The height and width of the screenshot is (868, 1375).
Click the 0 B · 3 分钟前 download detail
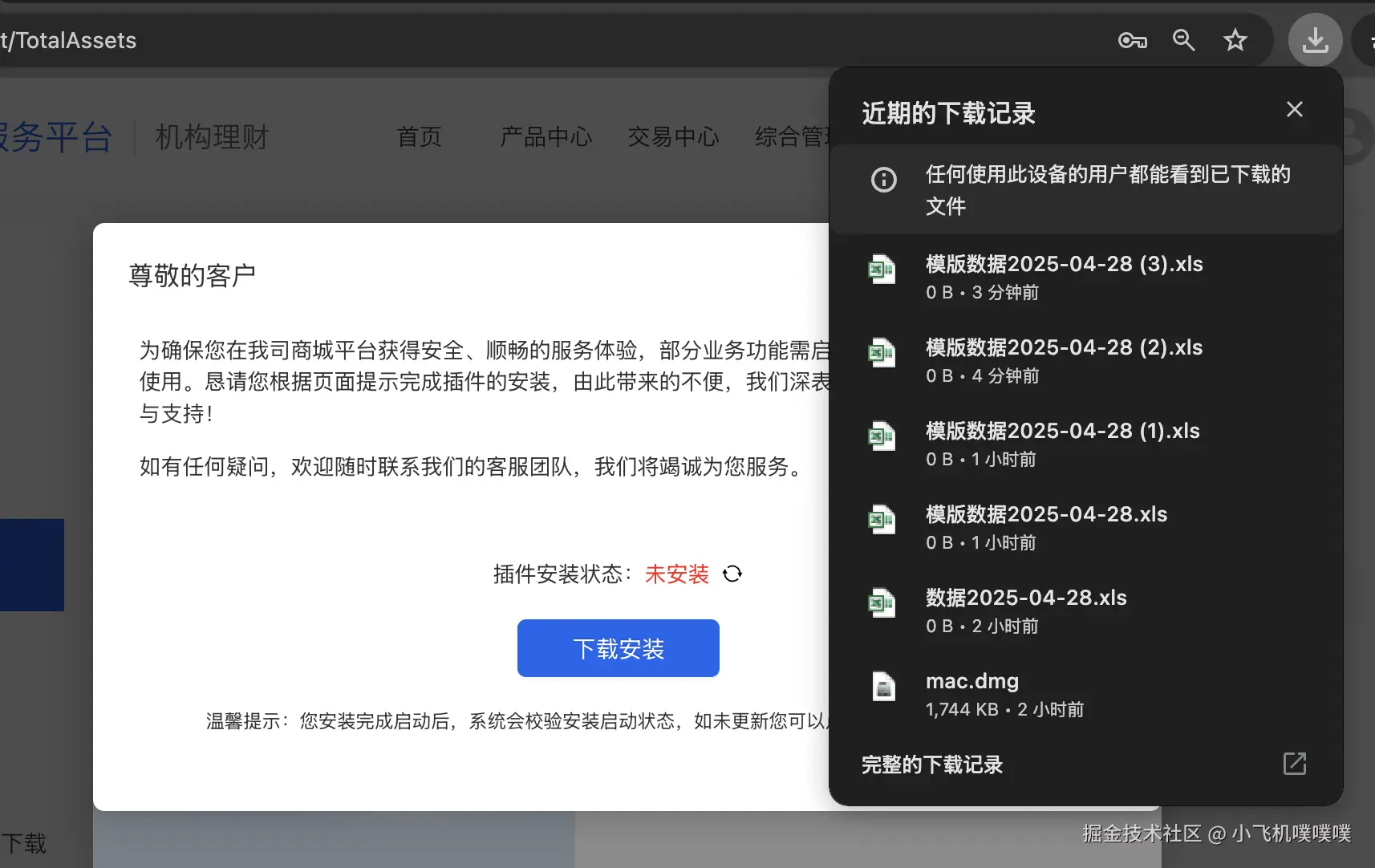[x=982, y=292]
